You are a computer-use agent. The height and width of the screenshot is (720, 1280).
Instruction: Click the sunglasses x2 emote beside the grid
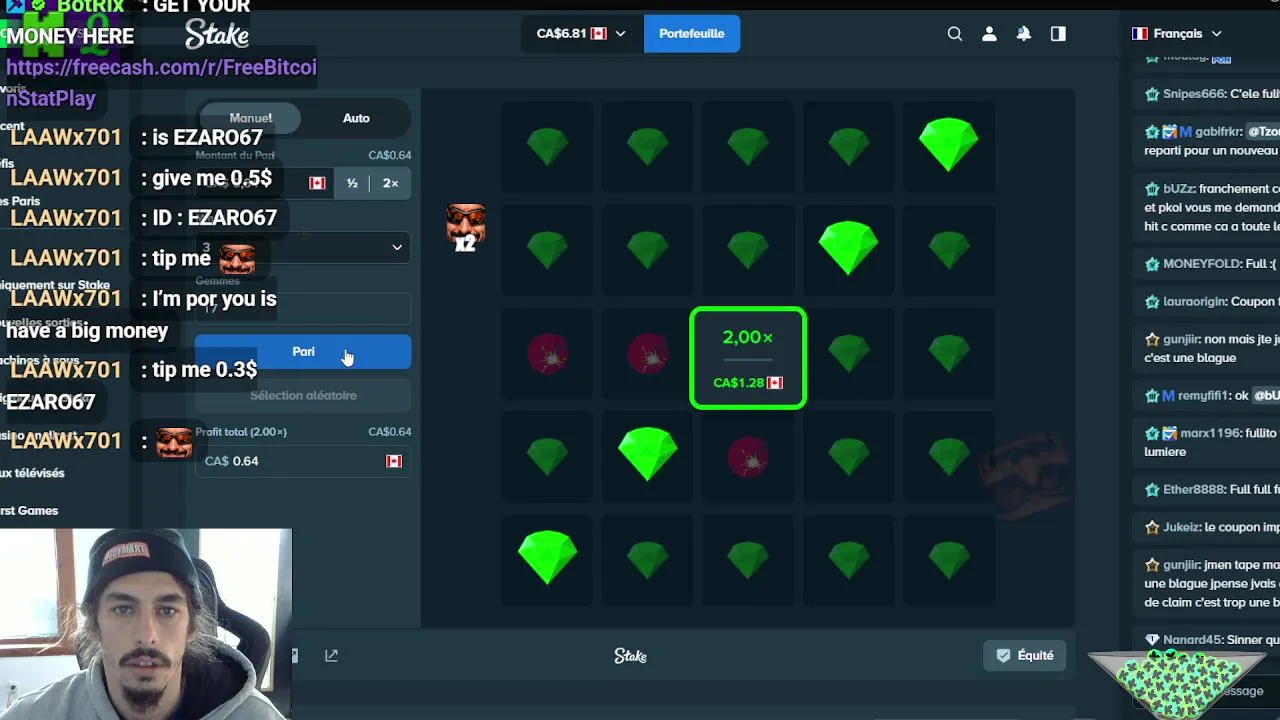[465, 227]
